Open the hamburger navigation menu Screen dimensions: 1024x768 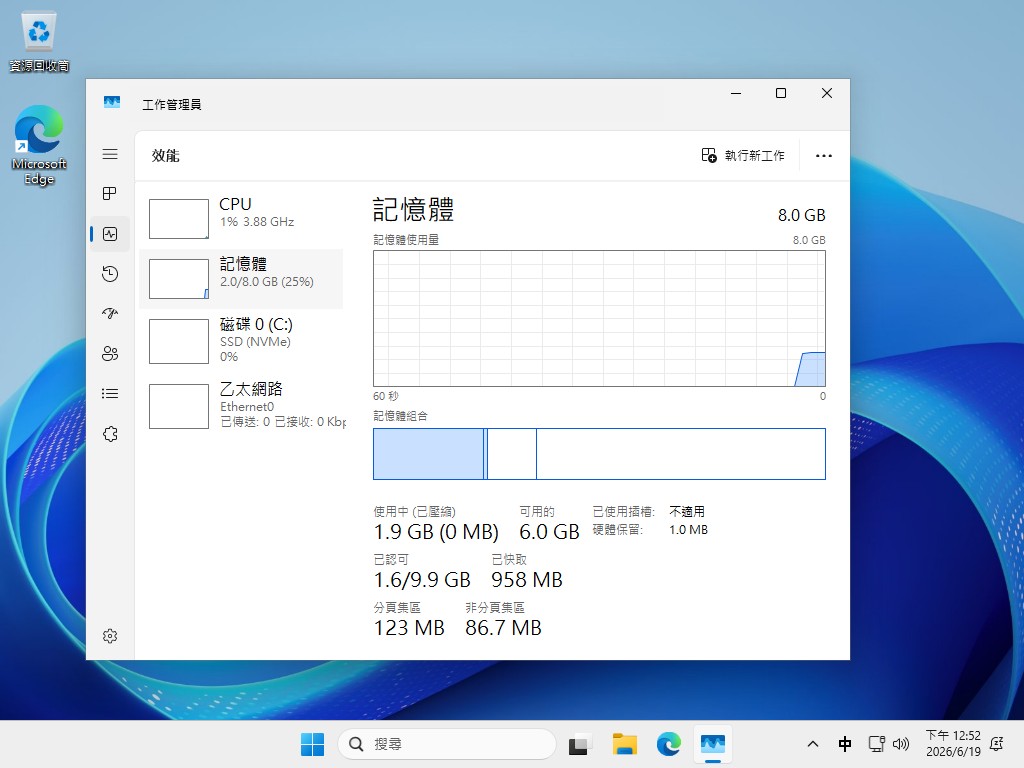(110, 154)
